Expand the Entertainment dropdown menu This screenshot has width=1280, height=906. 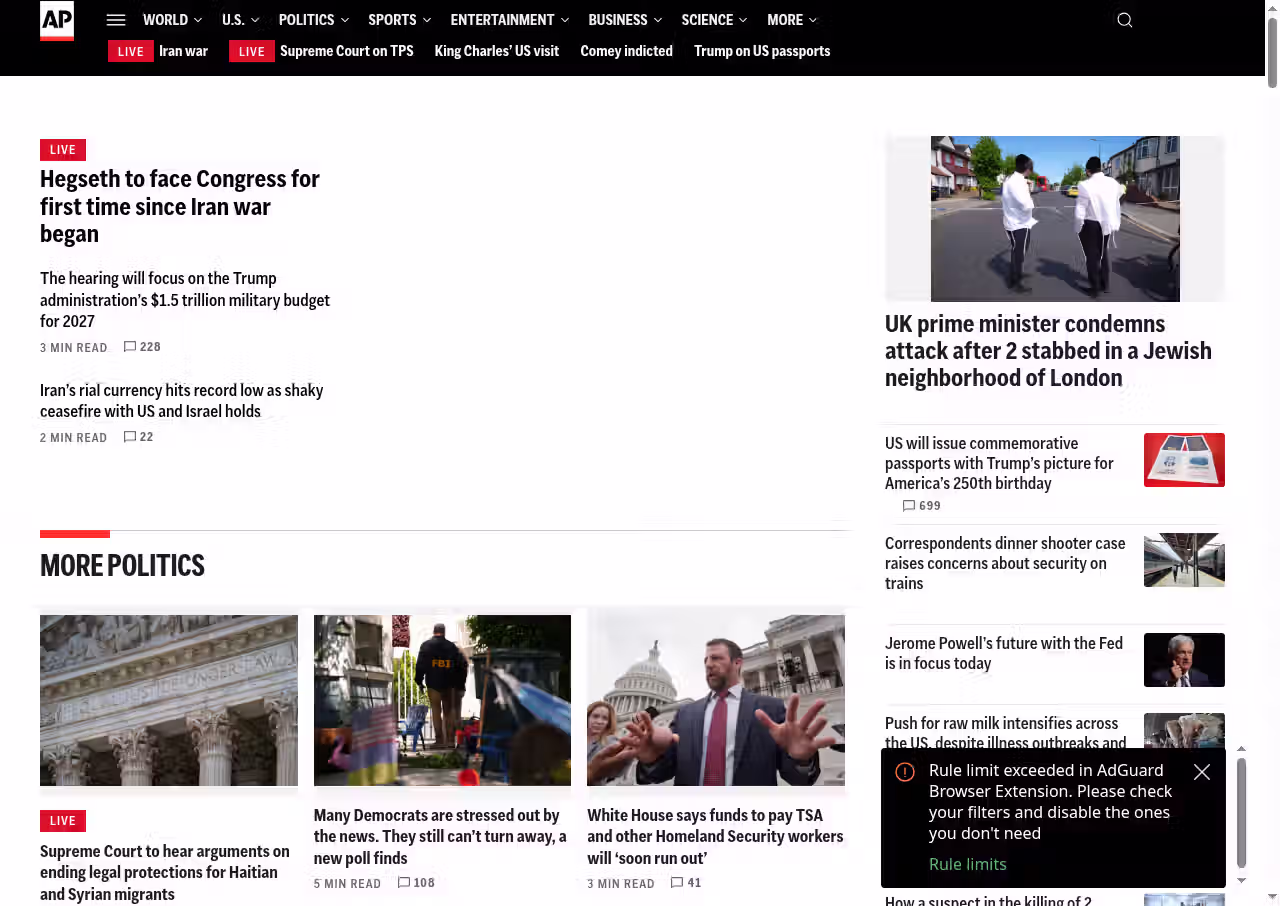point(509,20)
